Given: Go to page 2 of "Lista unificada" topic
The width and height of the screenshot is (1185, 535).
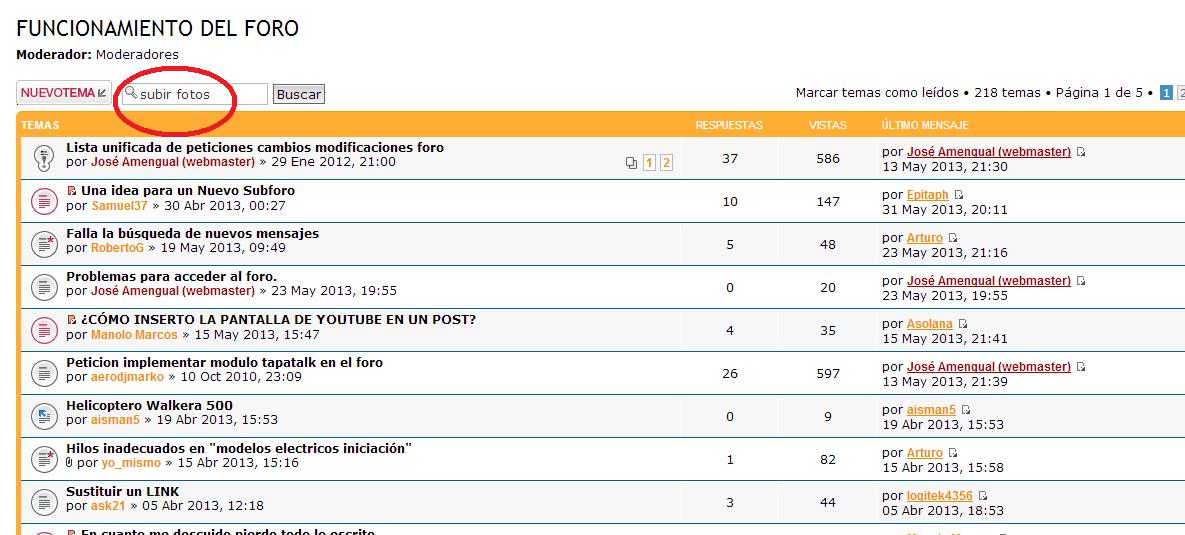Looking at the screenshot, I should click(666, 163).
